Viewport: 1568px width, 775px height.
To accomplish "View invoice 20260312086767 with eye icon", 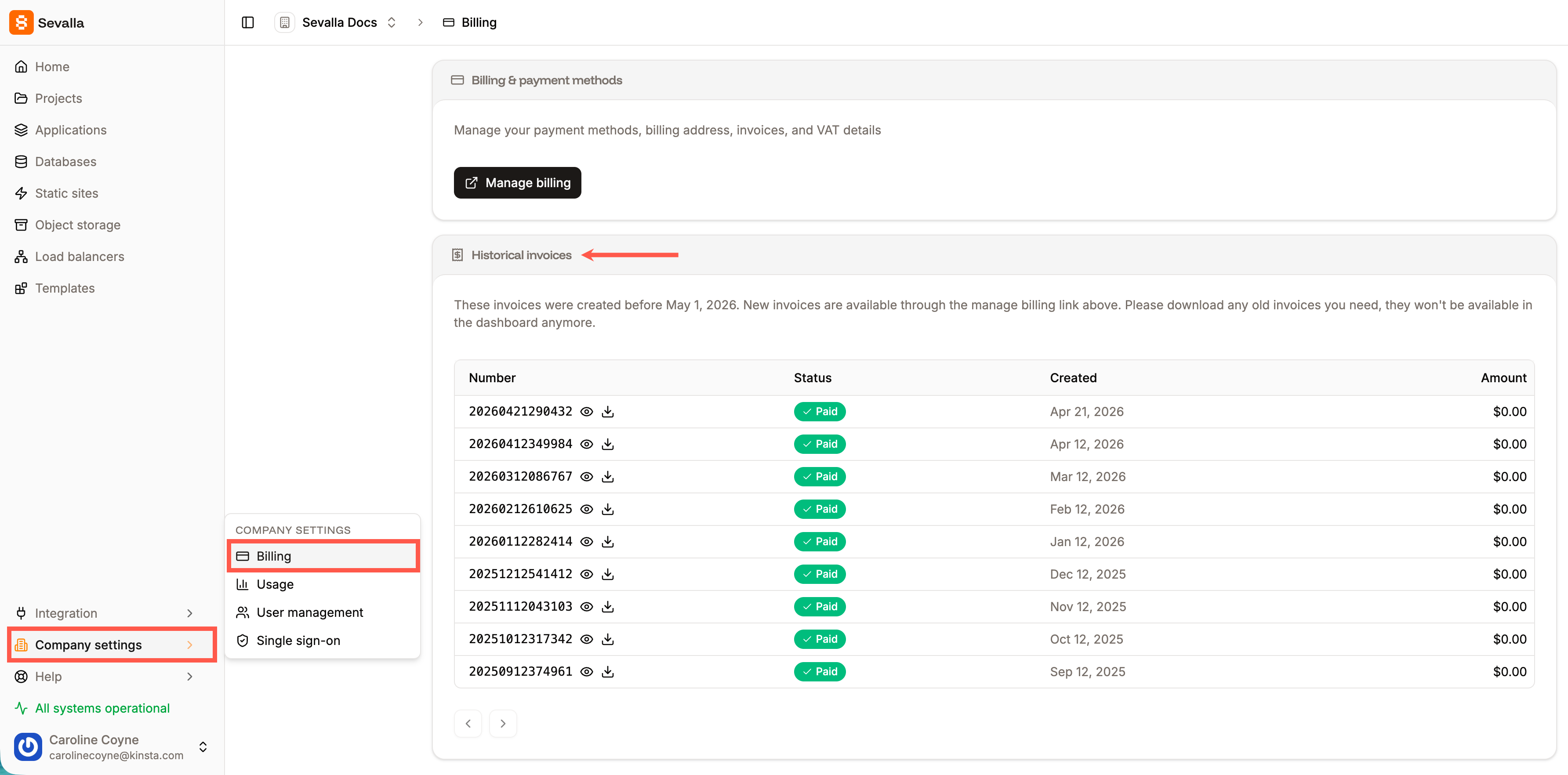I will pyautogui.click(x=586, y=477).
